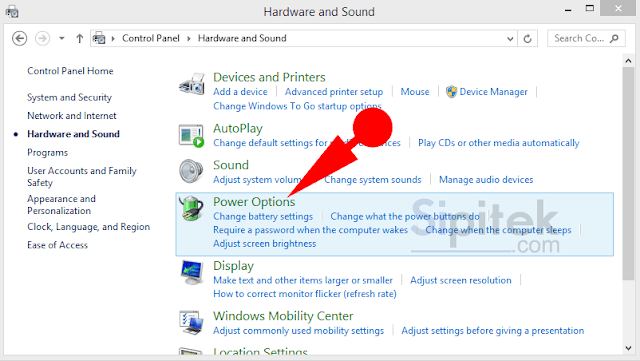Change Windows To Go startup options
Viewport: 640px width, 361px height.
coord(297,106)
